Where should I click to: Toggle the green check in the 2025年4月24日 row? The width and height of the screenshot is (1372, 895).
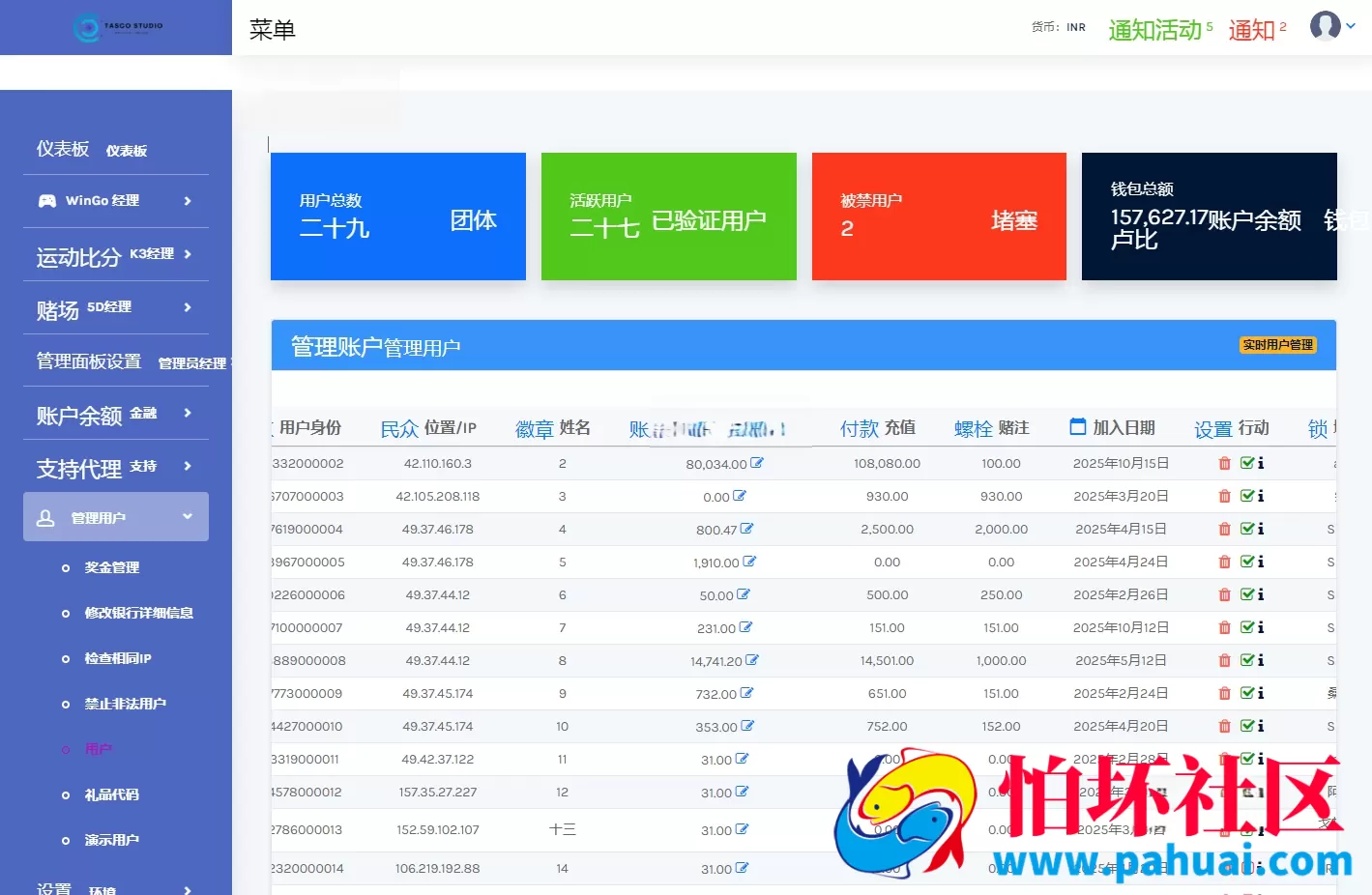coord(1247,563)
